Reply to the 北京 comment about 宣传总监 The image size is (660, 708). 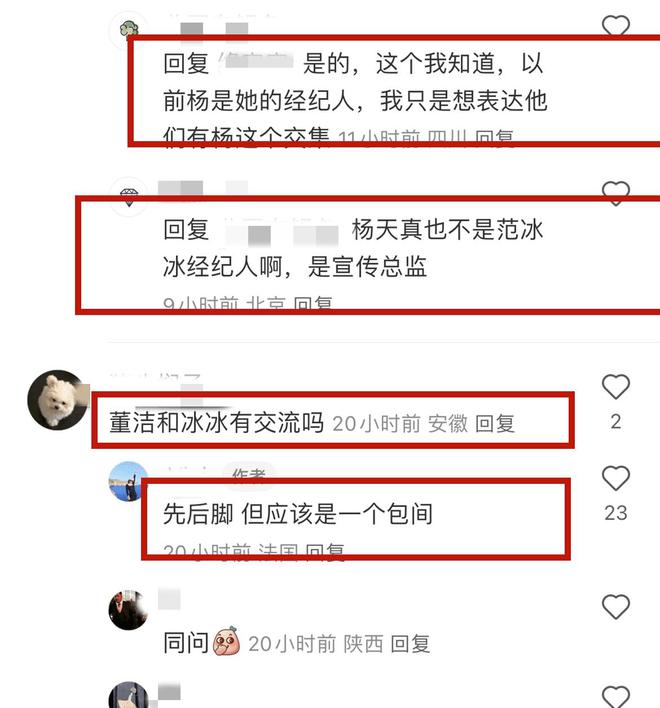point(313,303)
